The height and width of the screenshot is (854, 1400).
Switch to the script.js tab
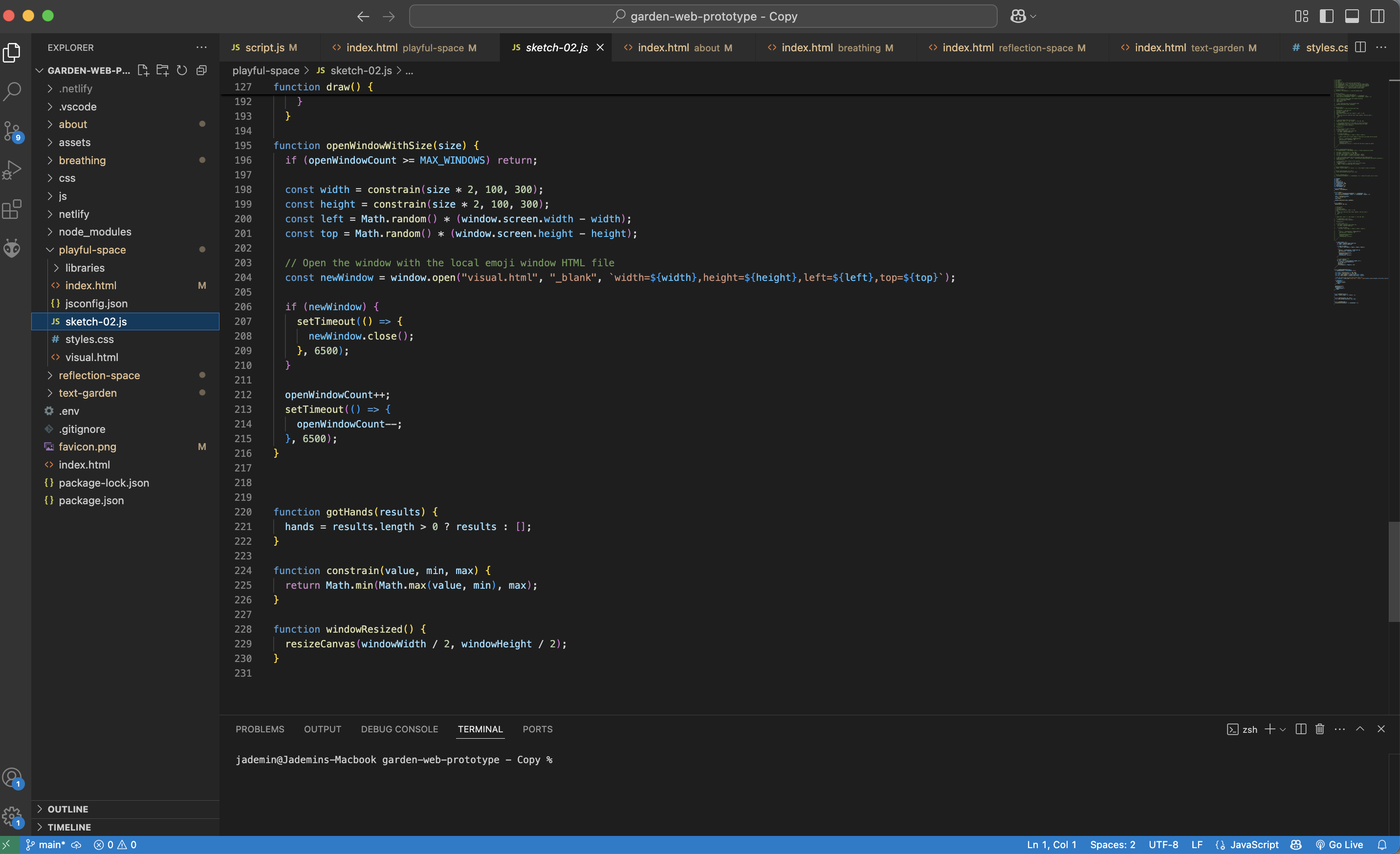tap(264, 48)
